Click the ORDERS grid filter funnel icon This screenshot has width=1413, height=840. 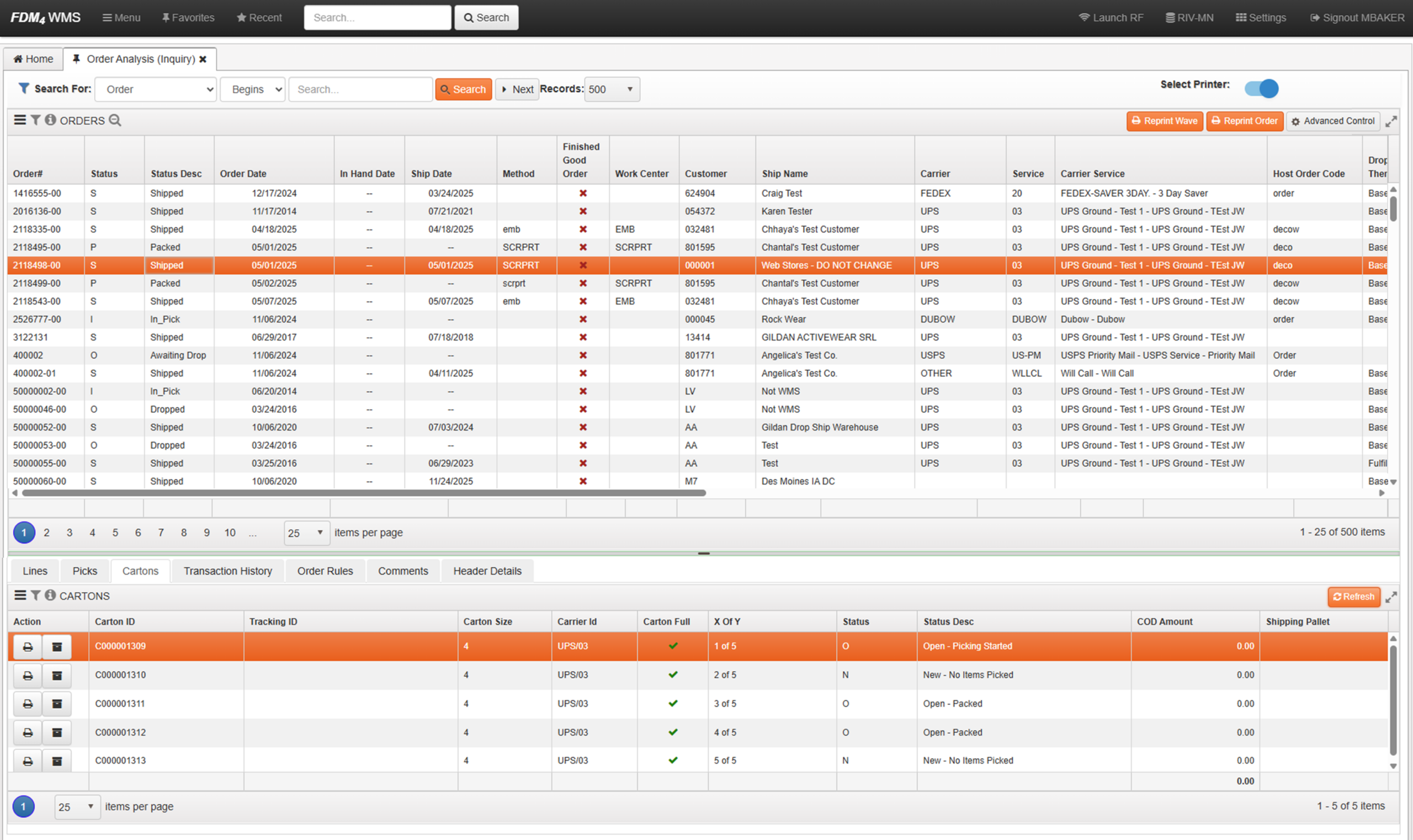click(x=36, y=120)
